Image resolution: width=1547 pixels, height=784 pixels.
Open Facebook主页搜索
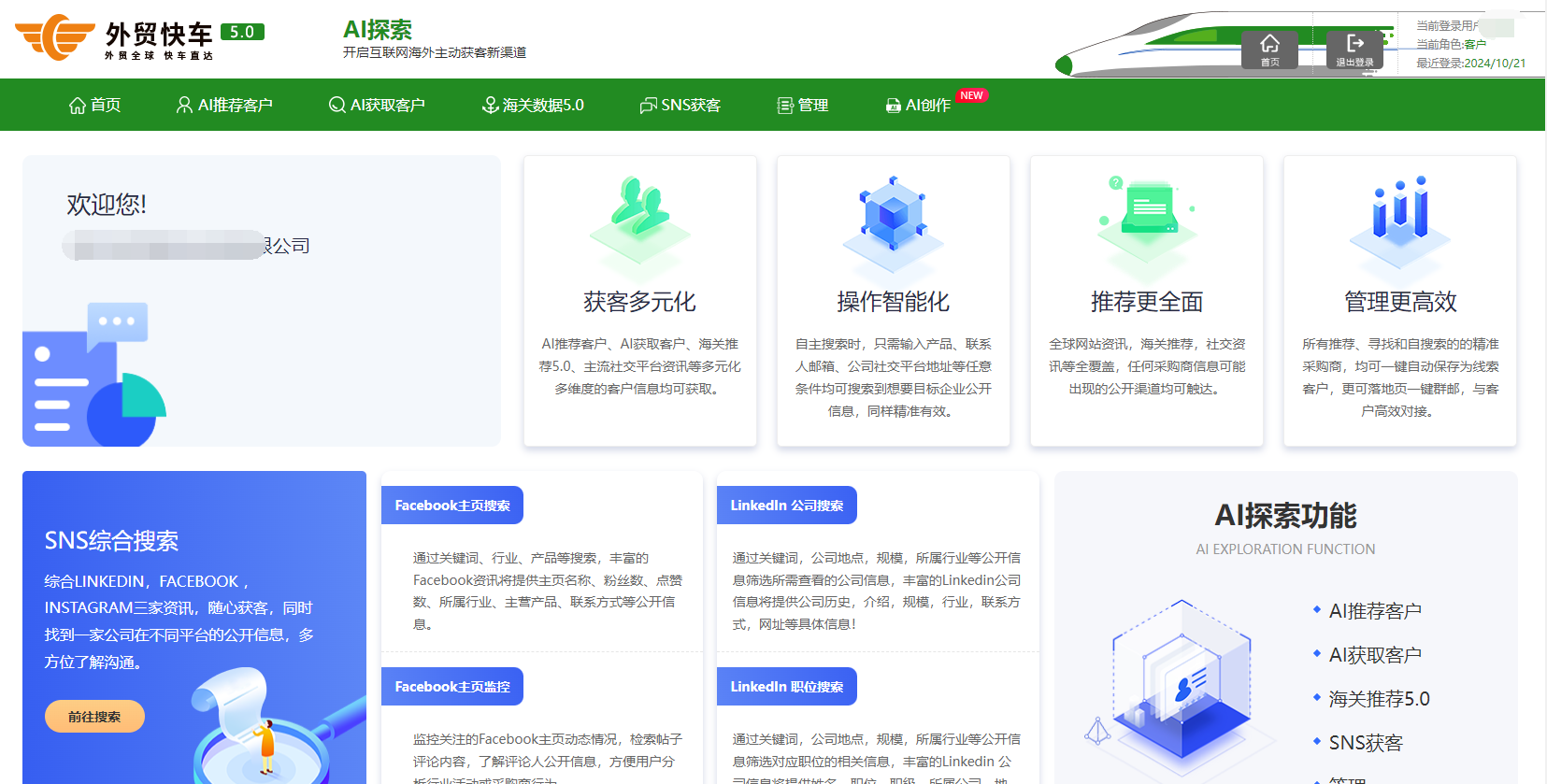click(x=452, y=506)
